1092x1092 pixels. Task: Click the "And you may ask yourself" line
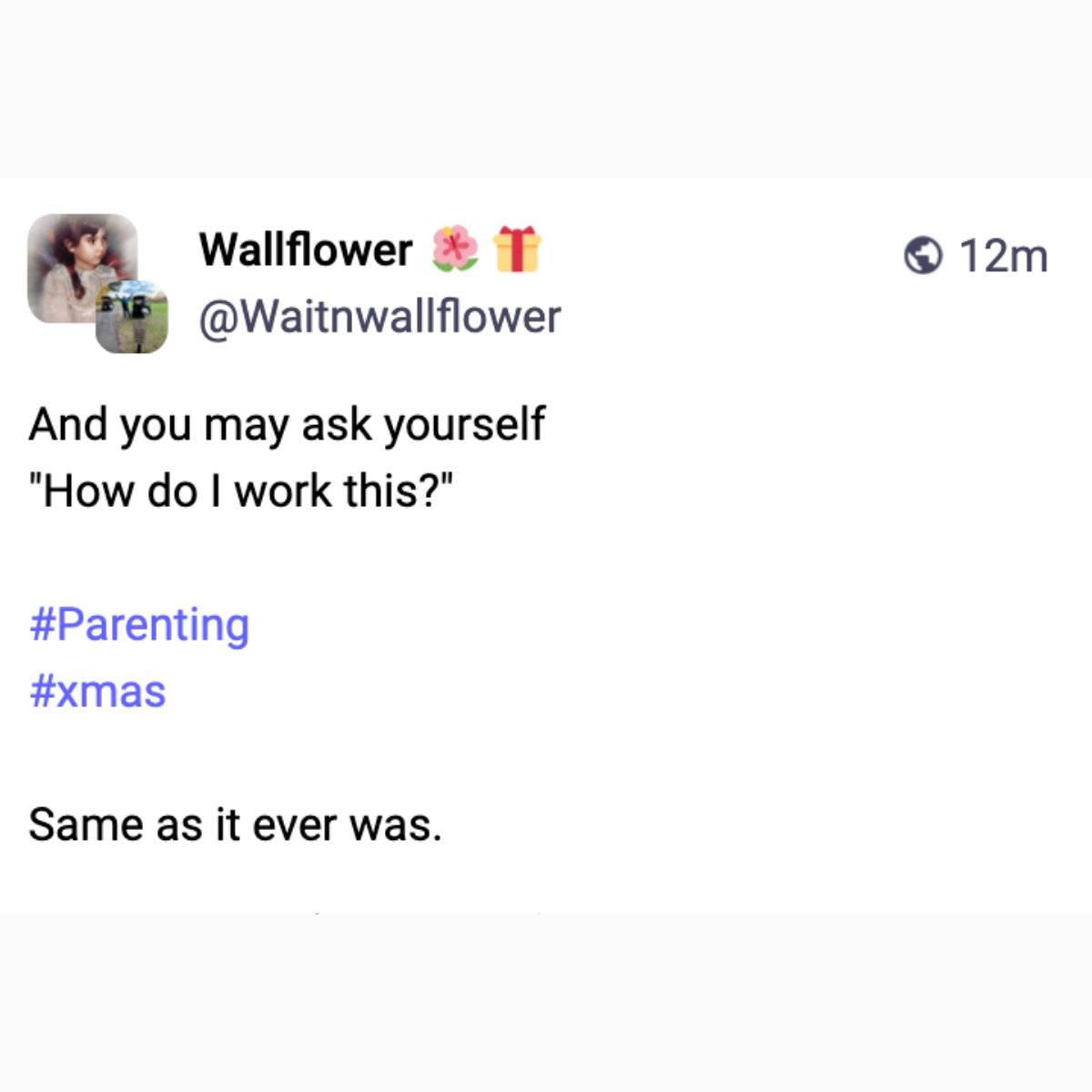tap(287, 424)
